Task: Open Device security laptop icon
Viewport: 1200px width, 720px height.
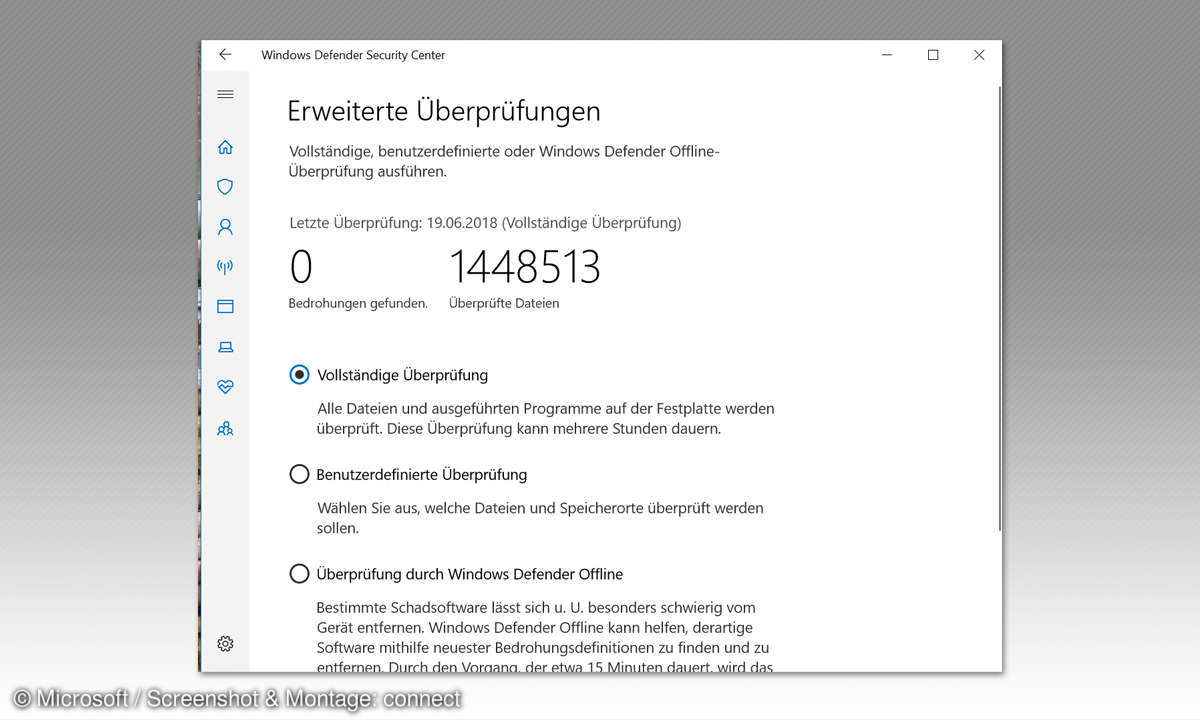Action: tap(225, 347)
